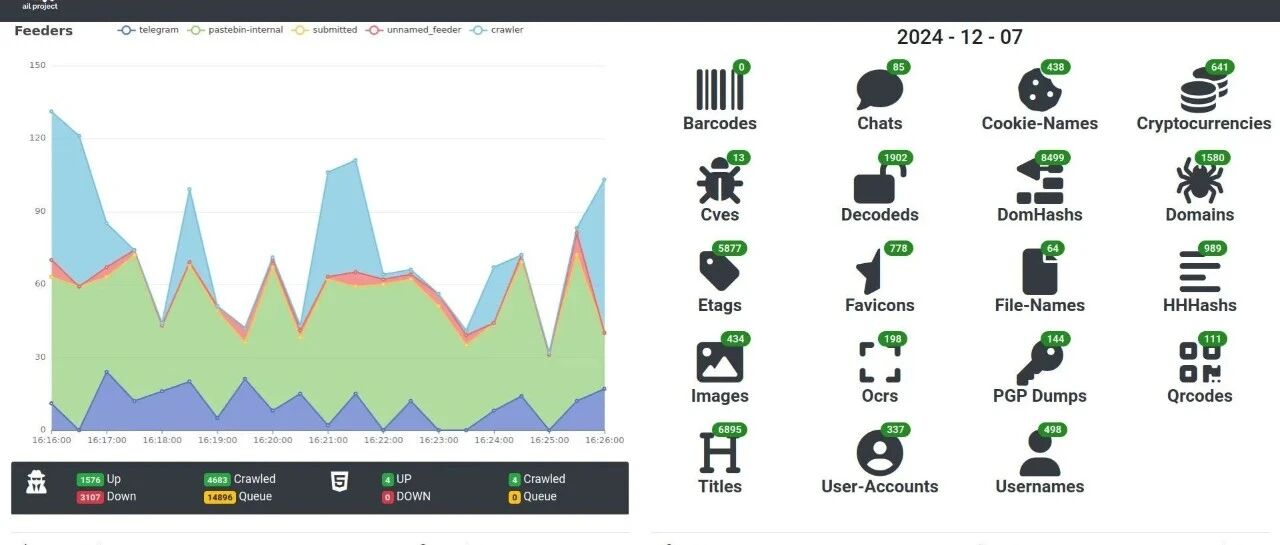Image resolution: width=1280 pixels, height=545 pixels.
Task: Toggle unnamed_feeder series in legend
Action: click(x=413, y=30)
